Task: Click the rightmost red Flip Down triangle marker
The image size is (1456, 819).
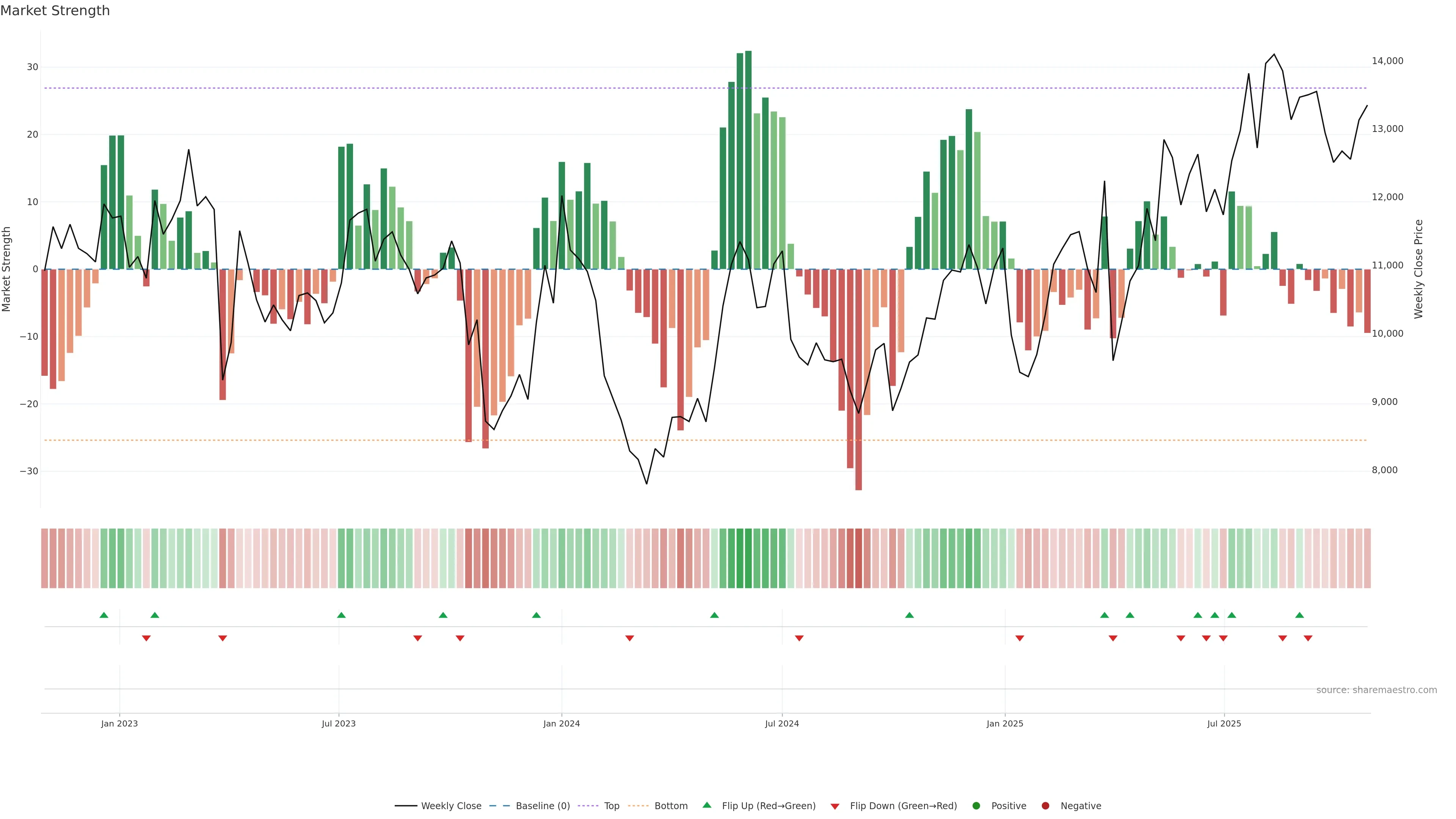Action: [x=1308, y=638]
